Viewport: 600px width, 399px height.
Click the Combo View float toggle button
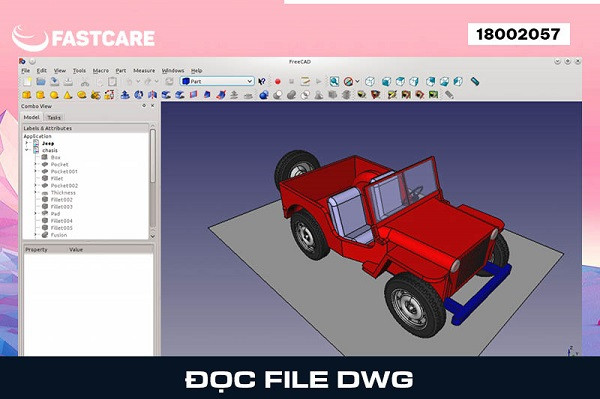(144, 106)
